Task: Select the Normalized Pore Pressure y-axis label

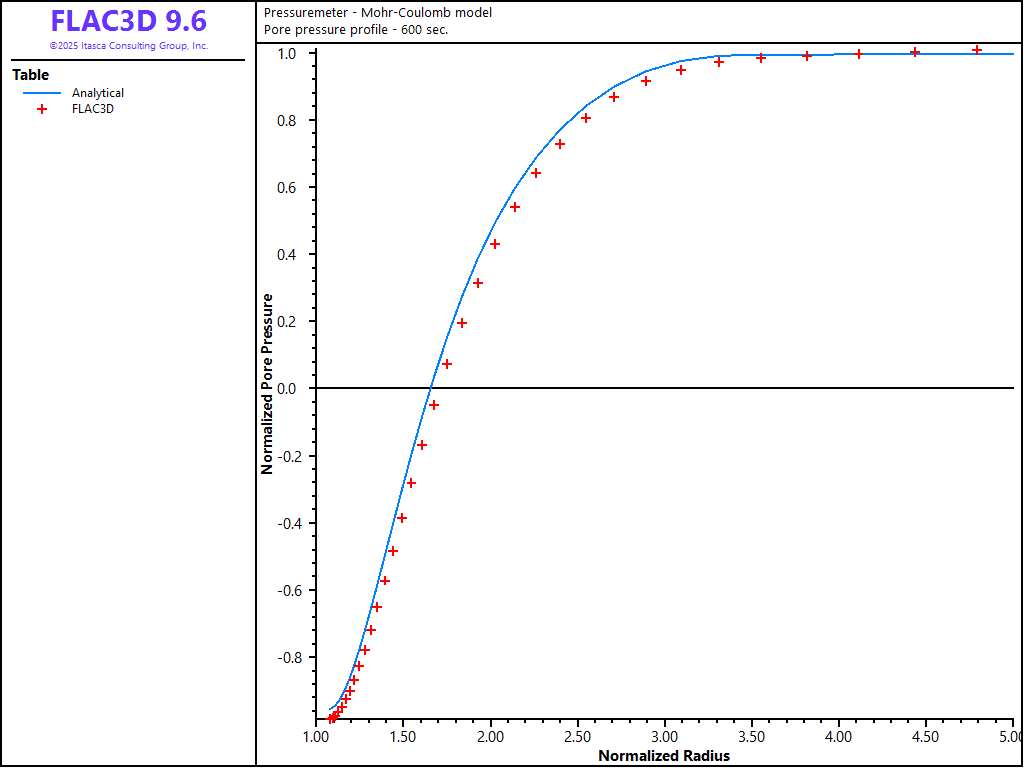Action: (x=267, y=383)
